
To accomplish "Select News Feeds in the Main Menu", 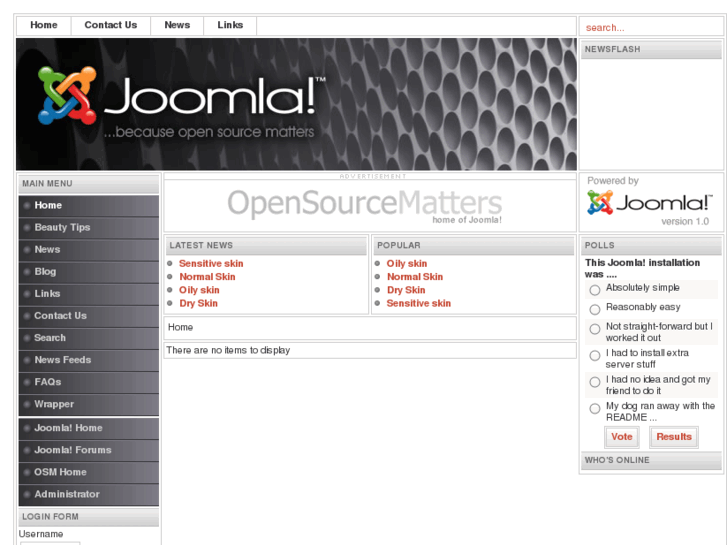I will 89,360.
